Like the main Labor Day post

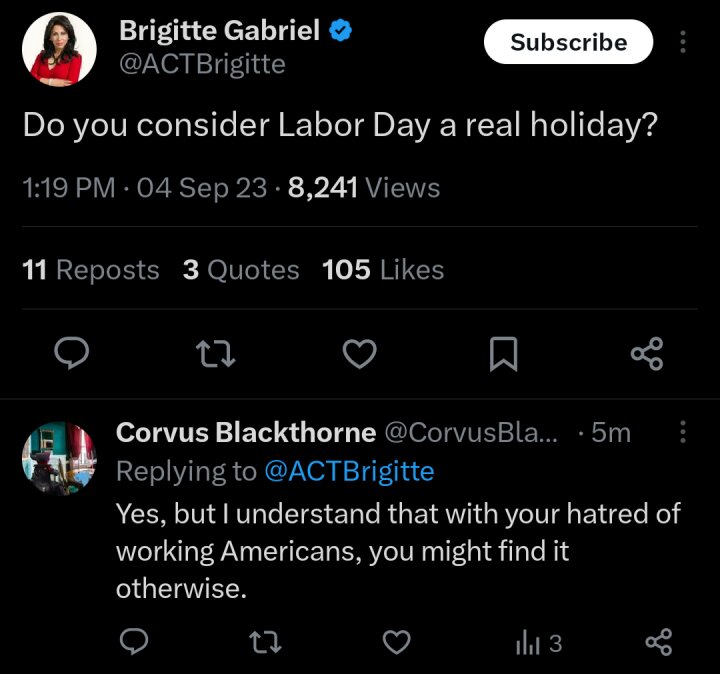click(360, 354)
